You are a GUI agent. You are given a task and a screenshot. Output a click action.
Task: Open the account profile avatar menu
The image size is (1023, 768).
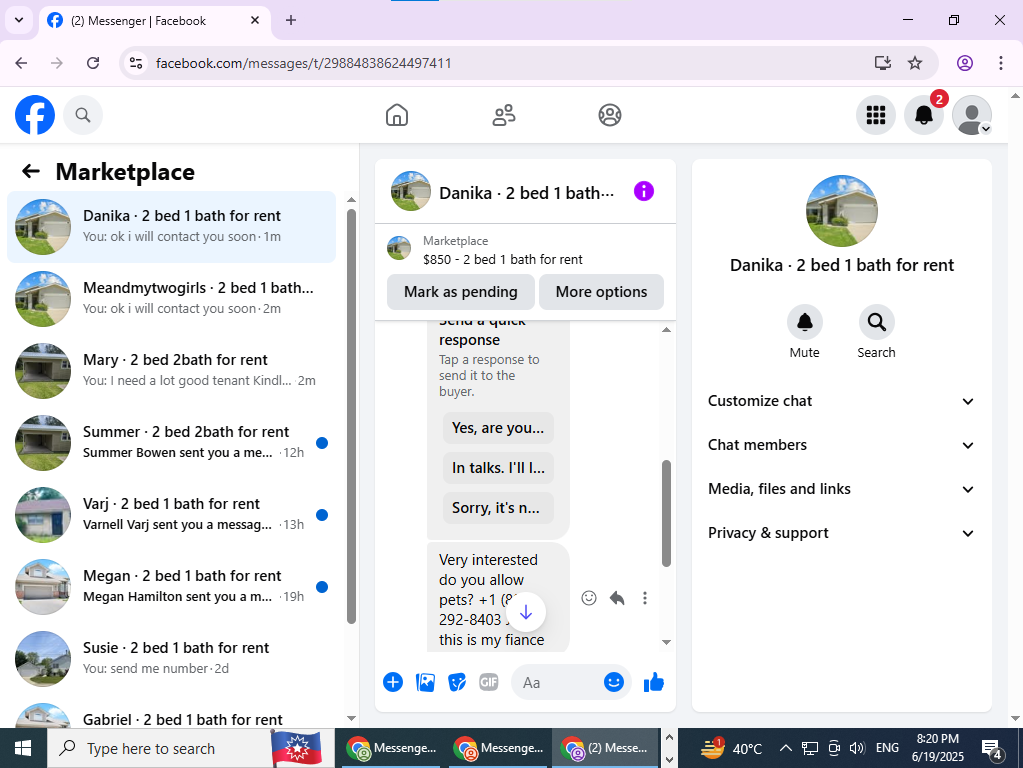972,115
